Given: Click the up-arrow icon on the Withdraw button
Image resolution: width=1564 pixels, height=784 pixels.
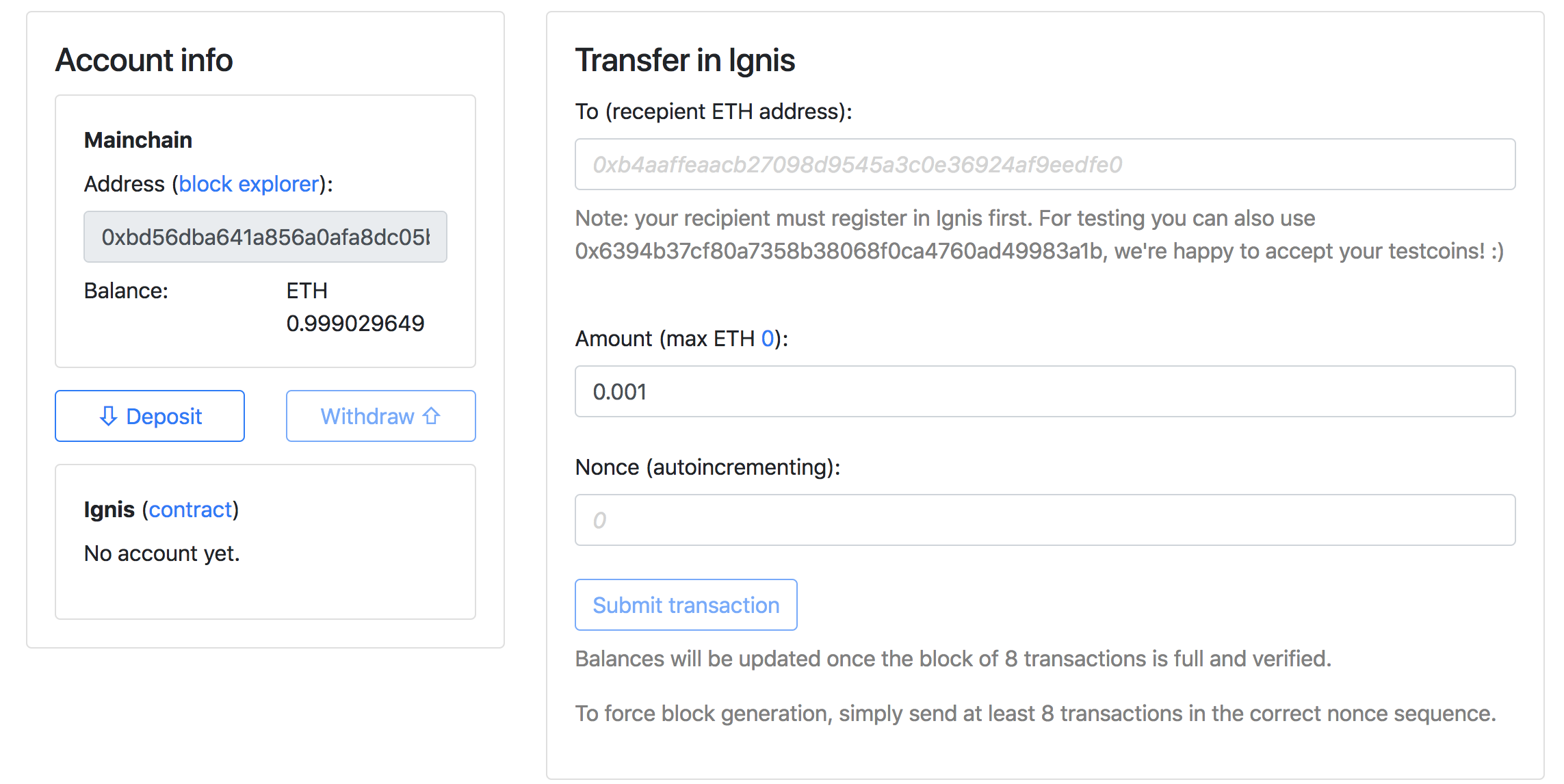Looking at the screenshot, I should pos(431,415).
